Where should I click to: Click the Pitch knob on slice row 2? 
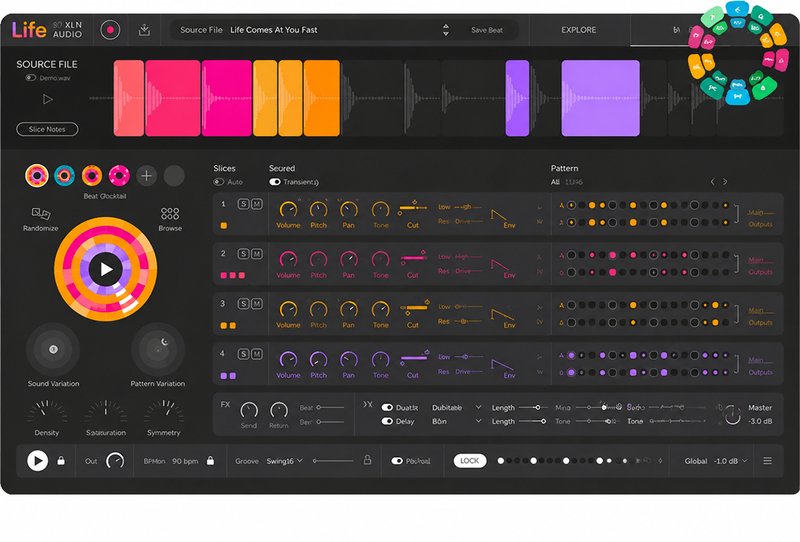(318, 260)
